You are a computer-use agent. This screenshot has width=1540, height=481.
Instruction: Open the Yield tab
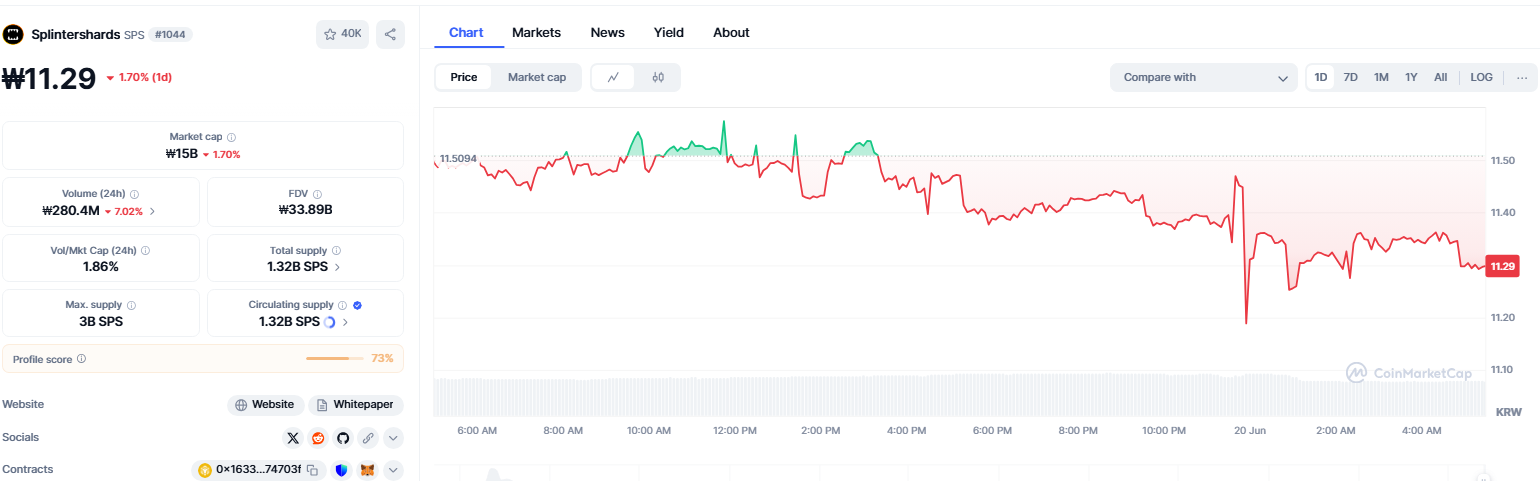click(669, 33)
